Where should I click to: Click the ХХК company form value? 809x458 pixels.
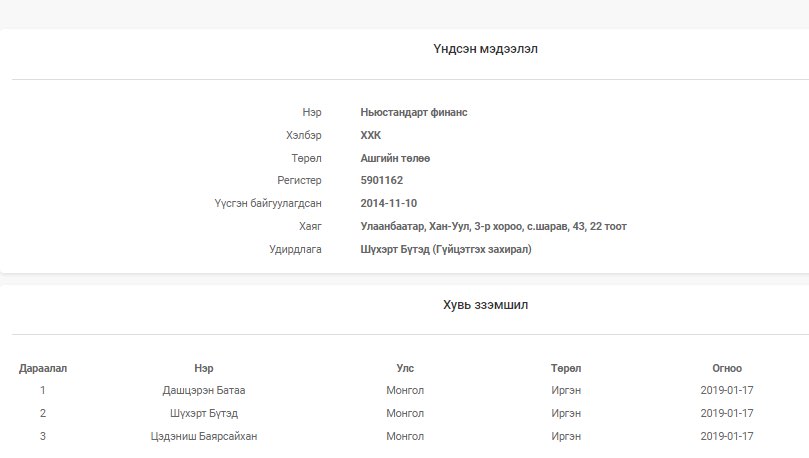coord(370,135)
